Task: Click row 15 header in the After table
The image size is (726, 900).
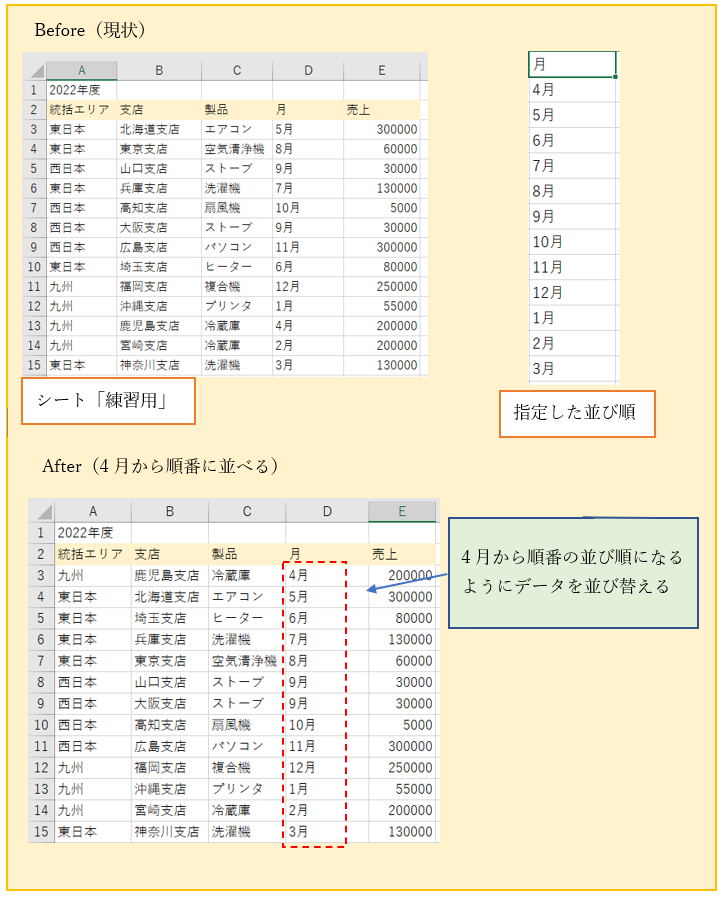Action: click(x=41, y=831)
